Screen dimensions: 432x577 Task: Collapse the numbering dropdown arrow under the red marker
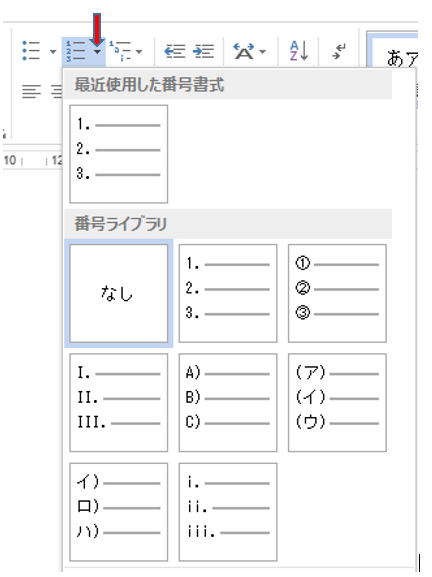pyautogui.click(x=97, y=52)
